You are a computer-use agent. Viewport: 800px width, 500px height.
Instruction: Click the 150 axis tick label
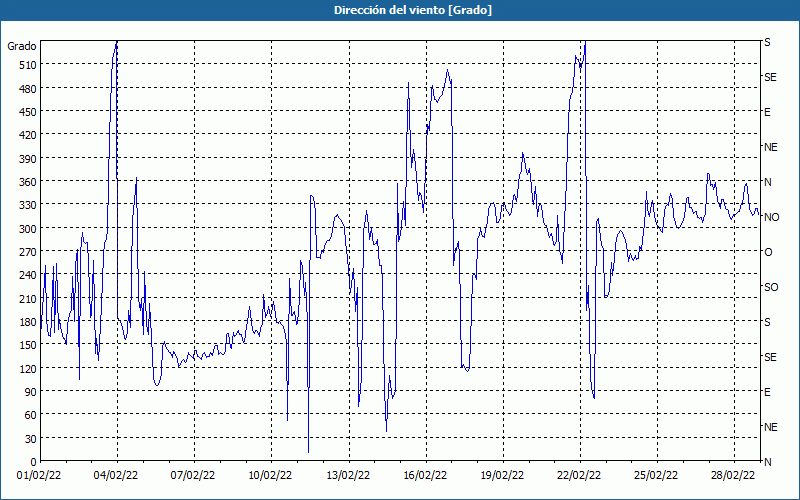point(28,345)
